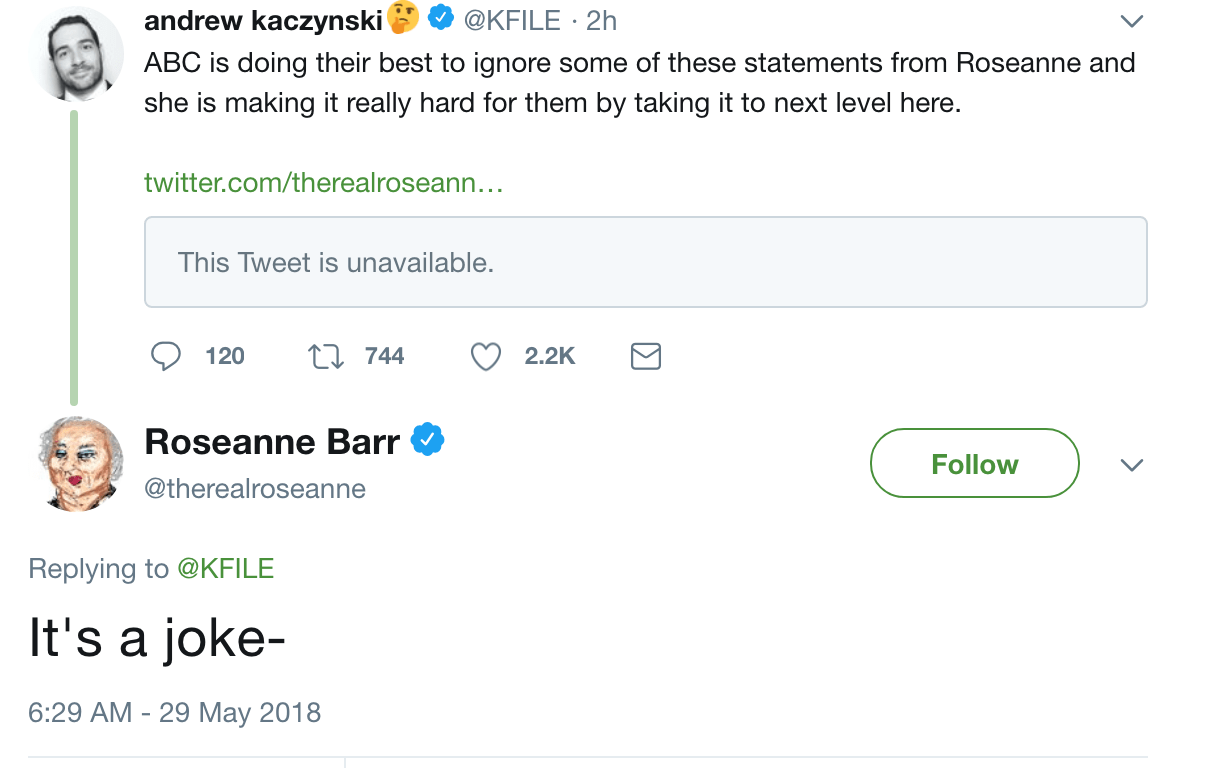The image size is (1224, 768).
Task: Click the @therealroseanne handle
Action: click(x=255, y=489)
